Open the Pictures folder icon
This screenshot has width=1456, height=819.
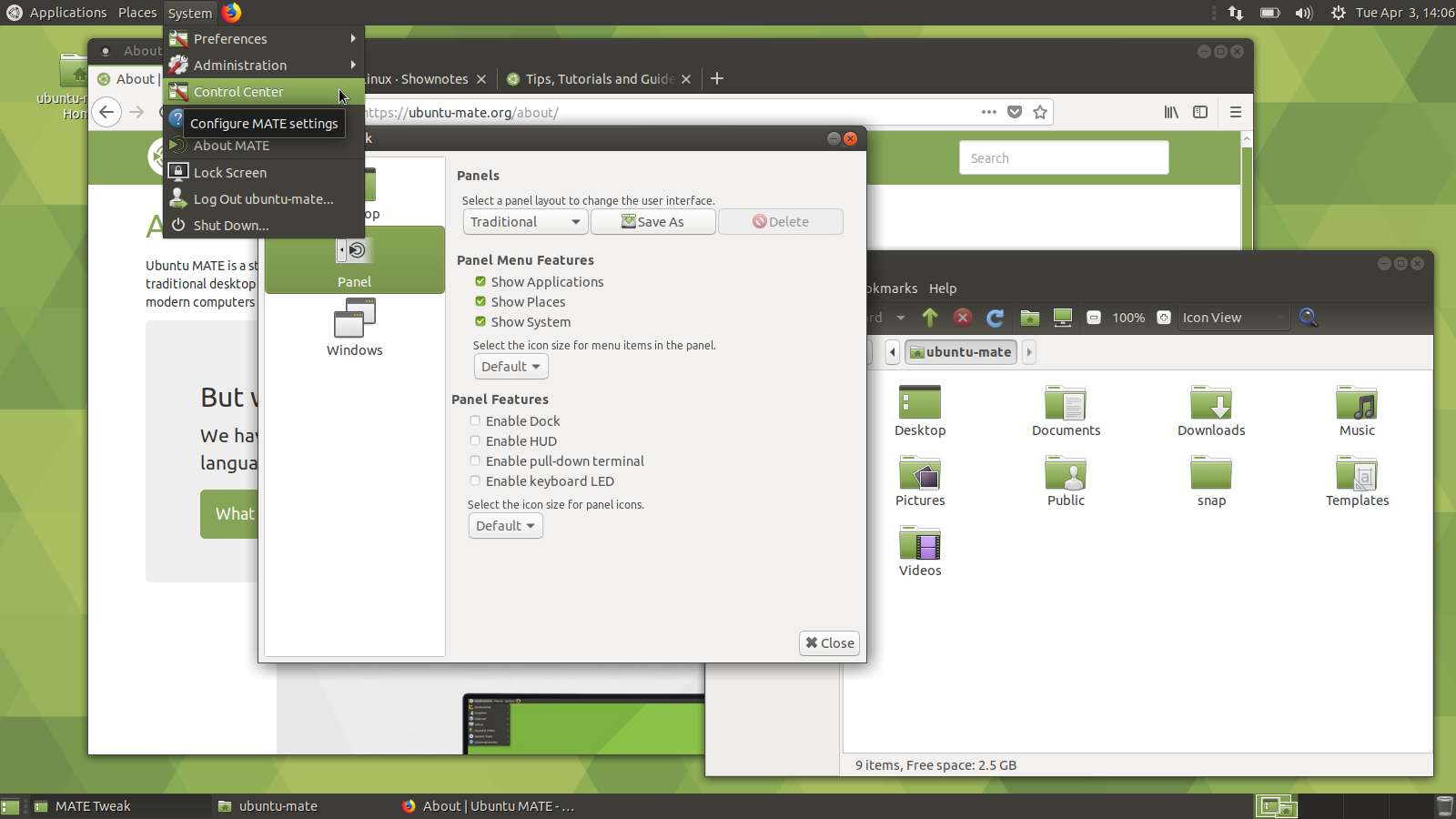pyautogui.click(x=920, y=473)
